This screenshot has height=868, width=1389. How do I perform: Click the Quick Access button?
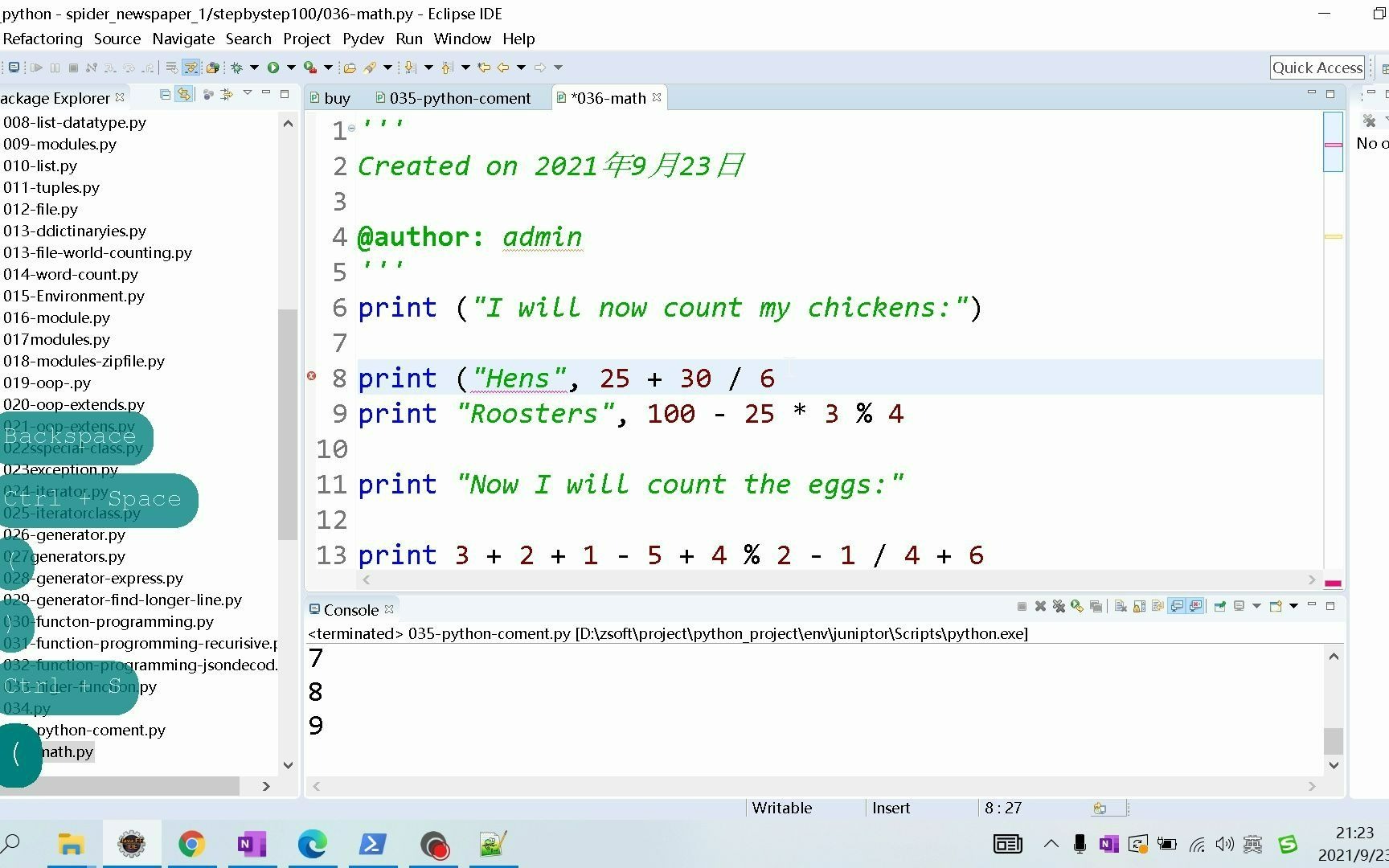[1317, 68]
